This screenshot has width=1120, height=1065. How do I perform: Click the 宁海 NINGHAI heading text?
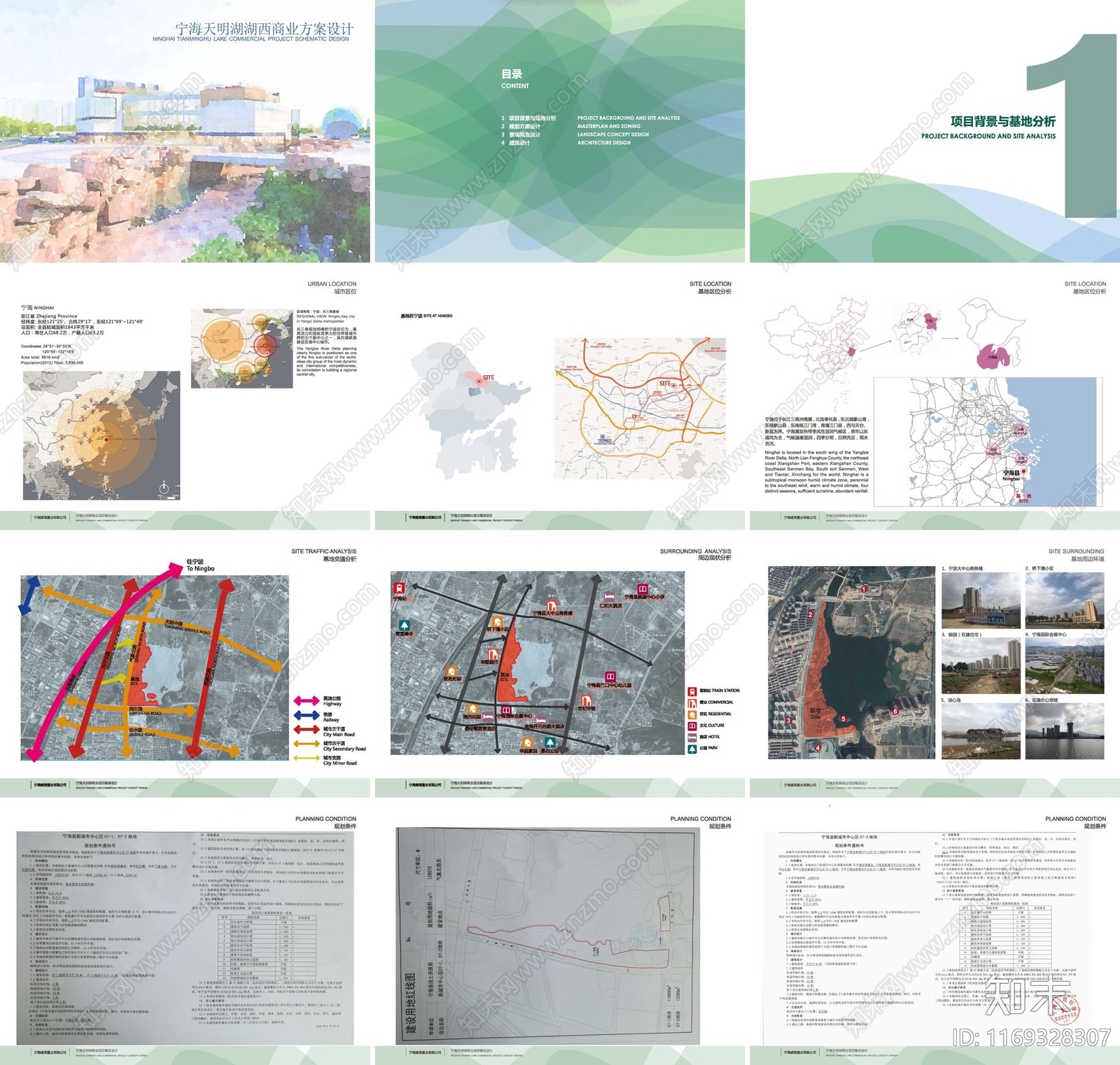coord(37,308)
